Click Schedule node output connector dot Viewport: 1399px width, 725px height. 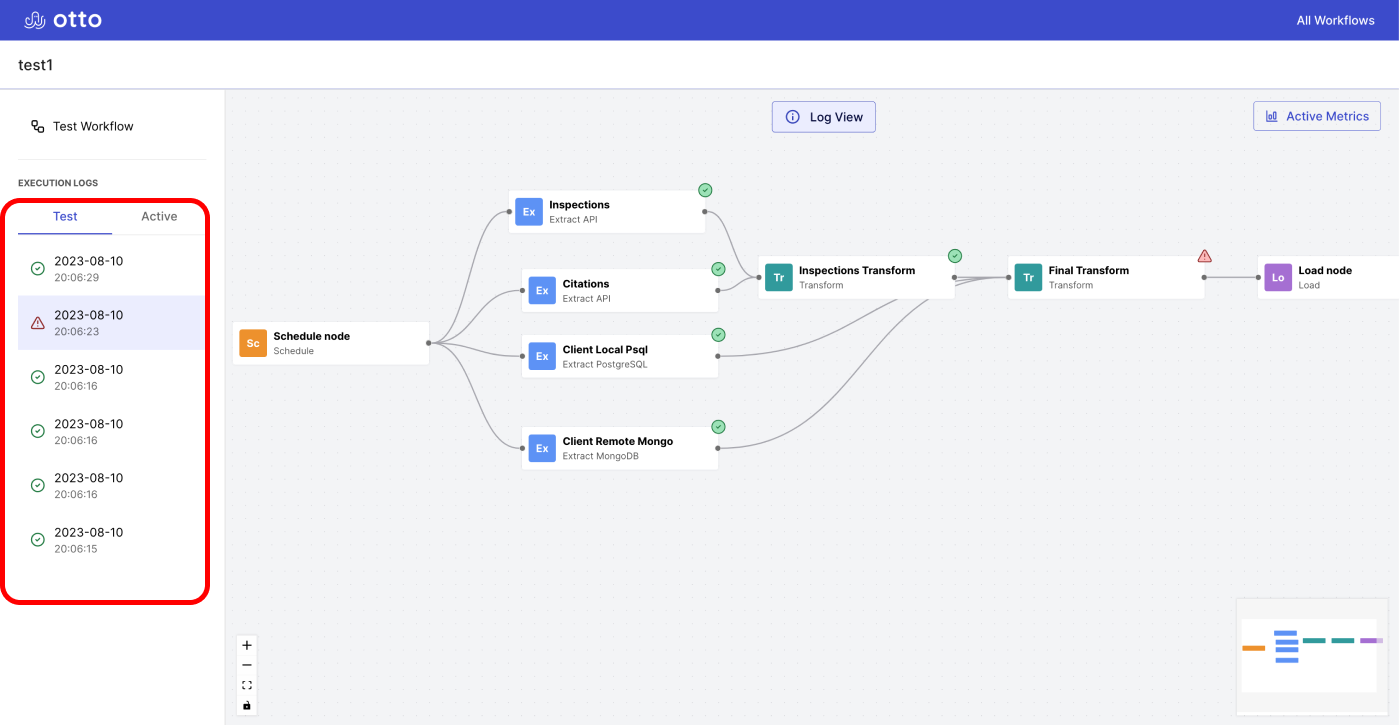pos(429,343)
